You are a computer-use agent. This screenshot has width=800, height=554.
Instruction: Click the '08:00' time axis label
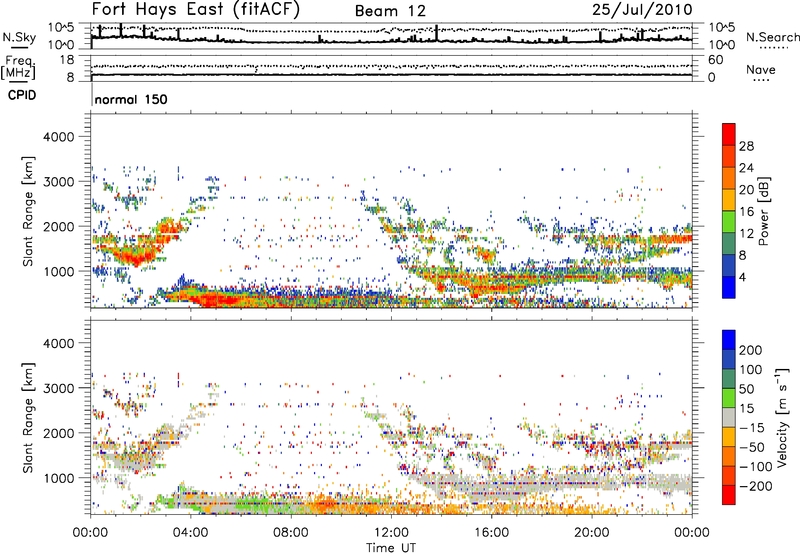(291, 533)
